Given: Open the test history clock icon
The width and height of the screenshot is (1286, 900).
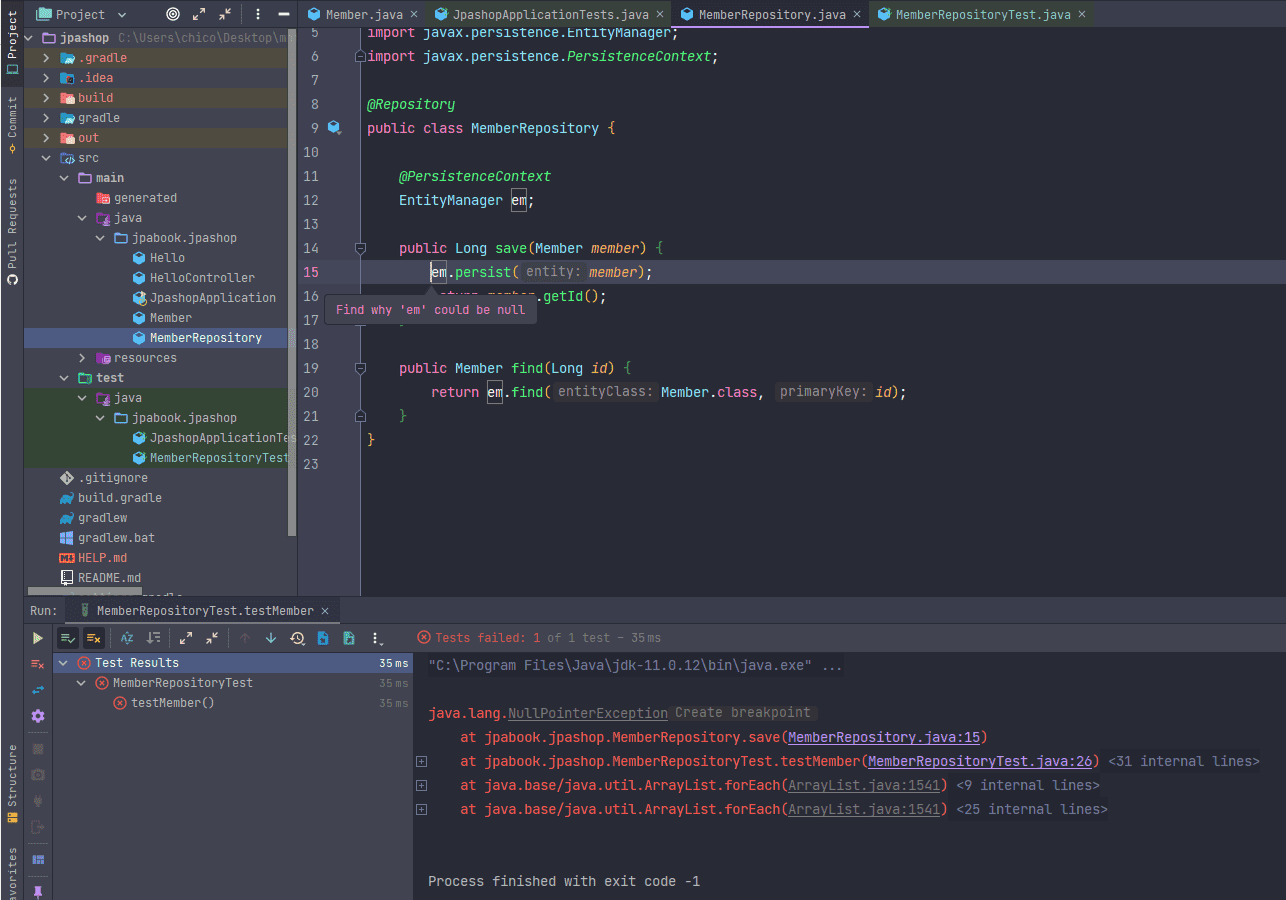Looking at the screenshot, I should click(297, 638).
